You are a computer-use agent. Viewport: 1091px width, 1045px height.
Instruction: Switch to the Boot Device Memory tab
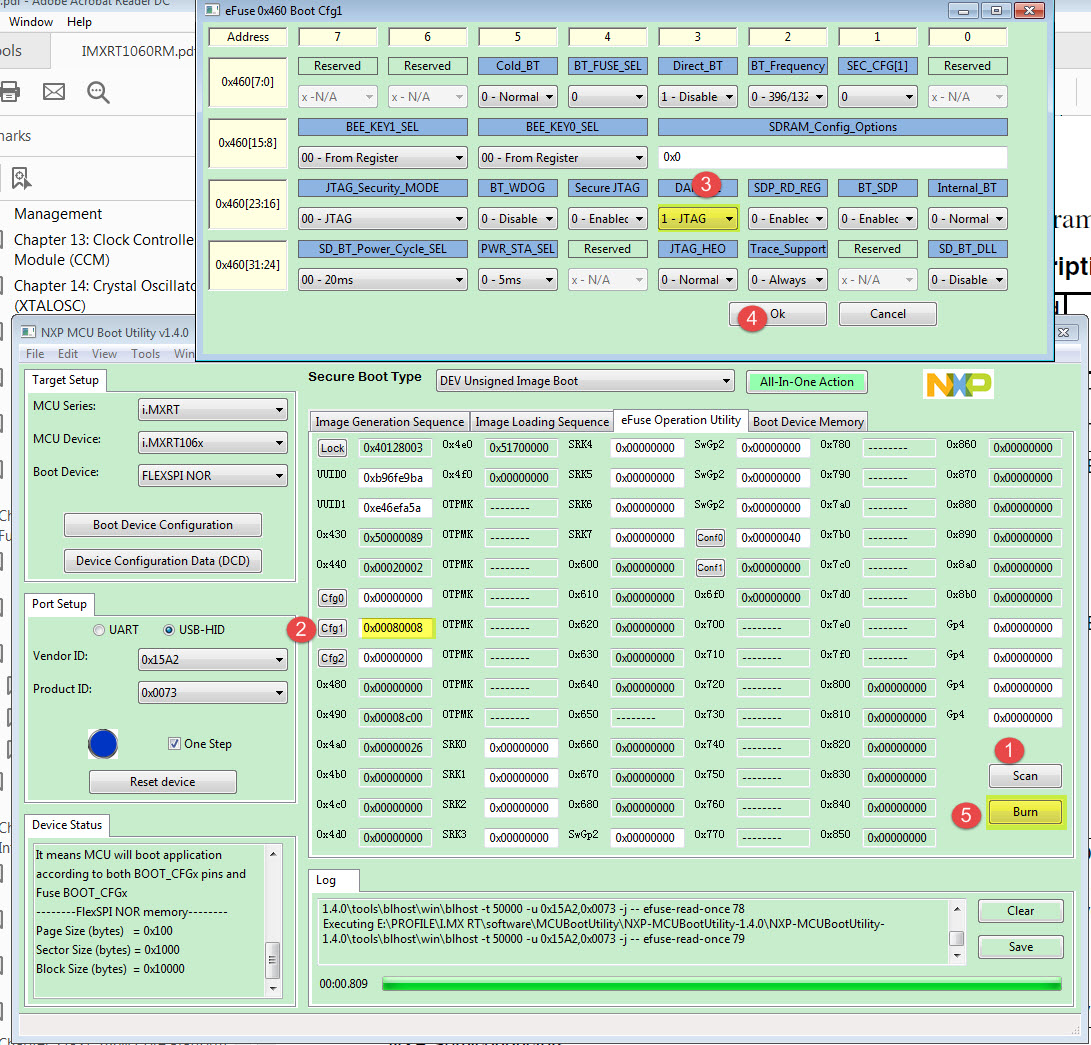tap(807, 421)
